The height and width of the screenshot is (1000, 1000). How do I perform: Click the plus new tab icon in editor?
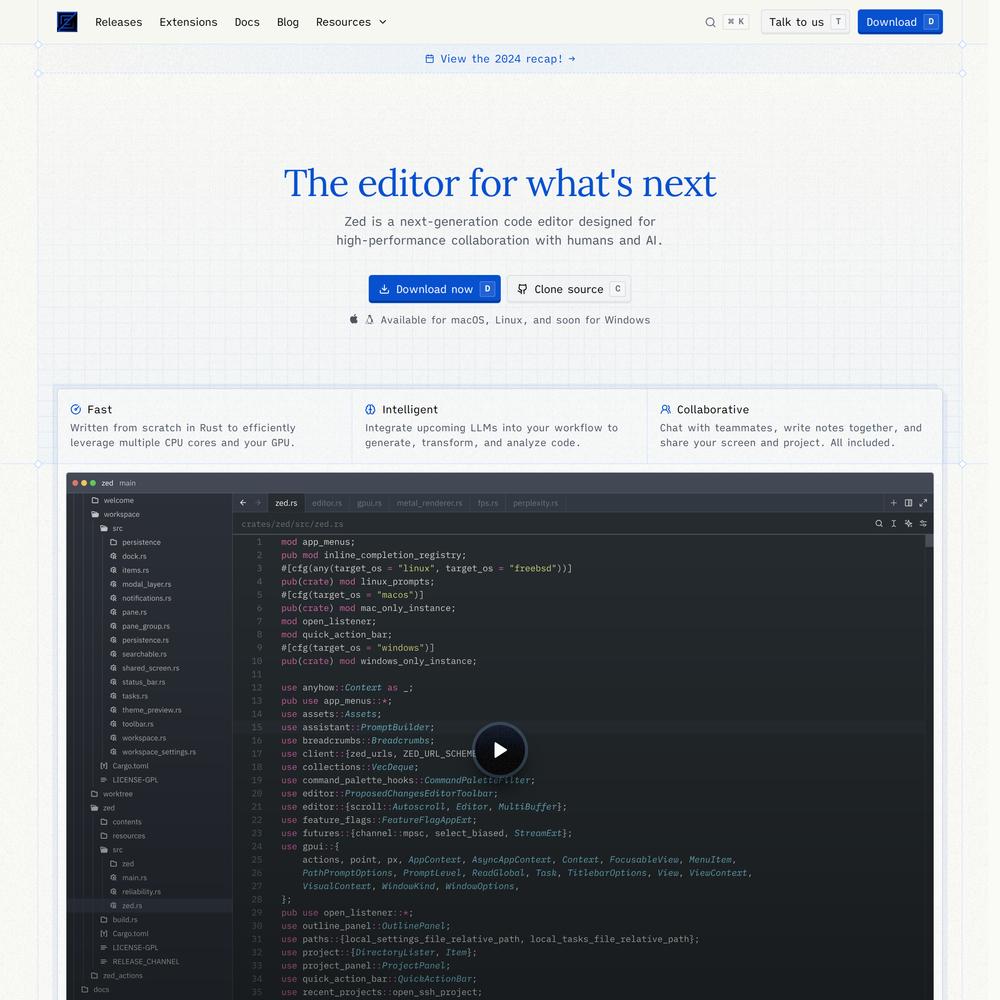893,503
